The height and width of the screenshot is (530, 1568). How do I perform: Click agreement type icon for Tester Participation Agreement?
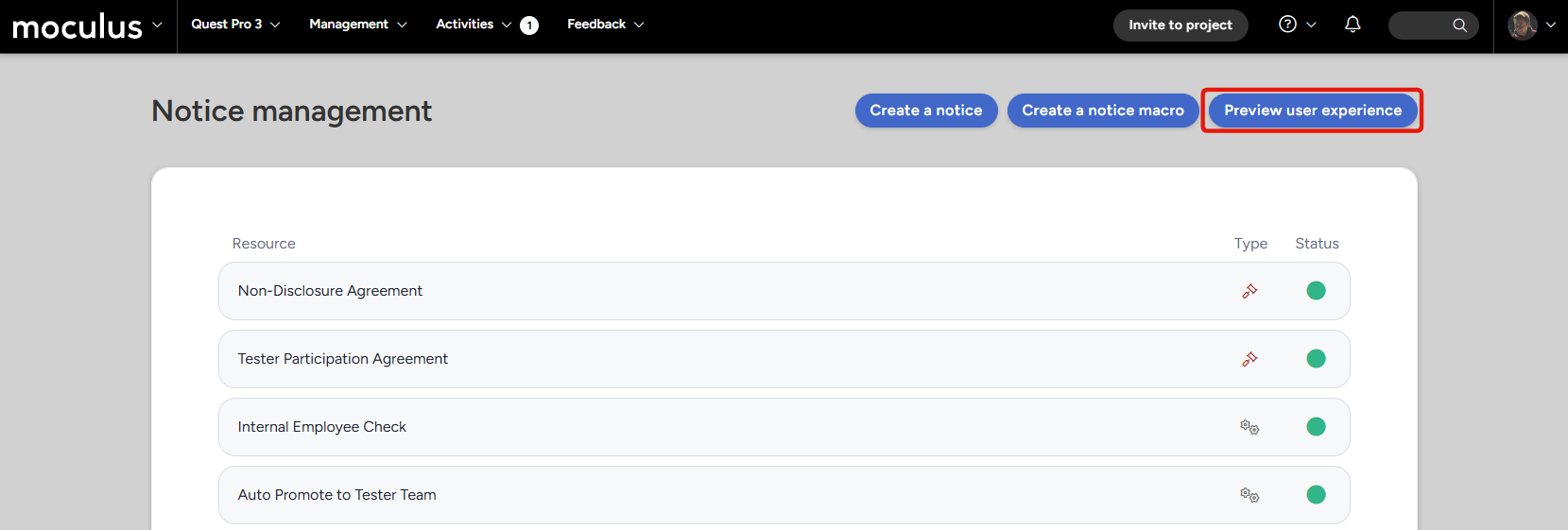[x=1249, y=359]
